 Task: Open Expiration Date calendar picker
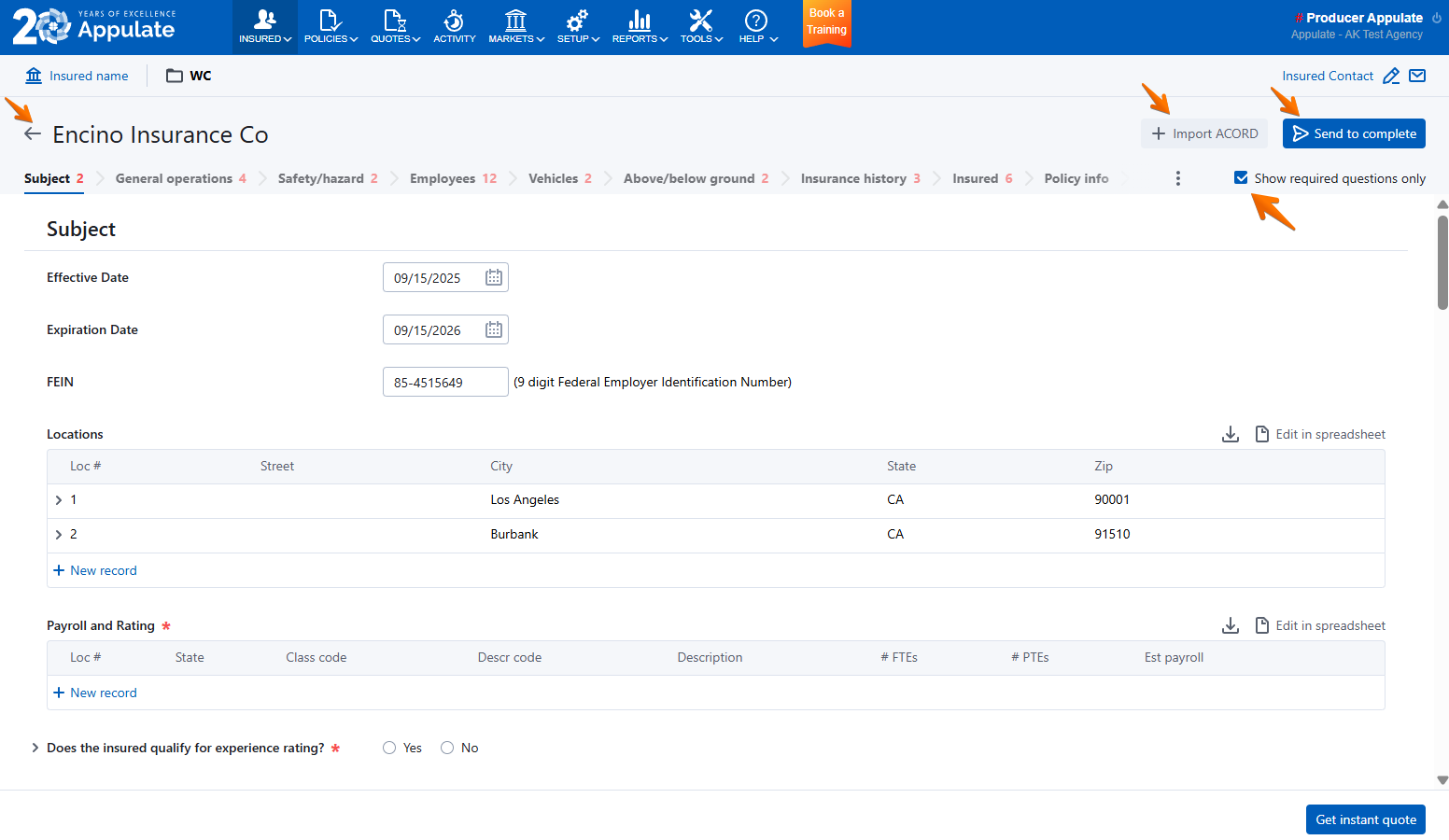[x=494, y=329]
